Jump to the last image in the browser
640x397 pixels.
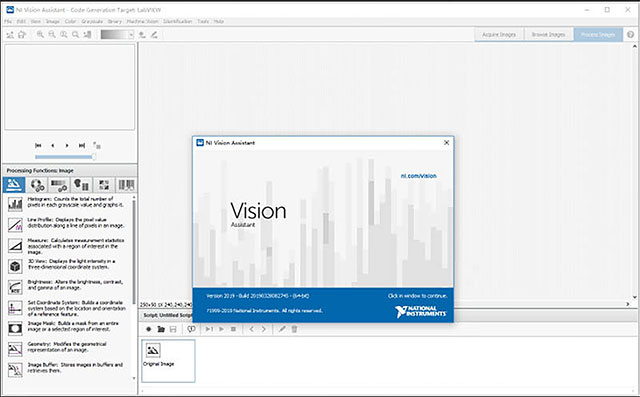point(82,145)
